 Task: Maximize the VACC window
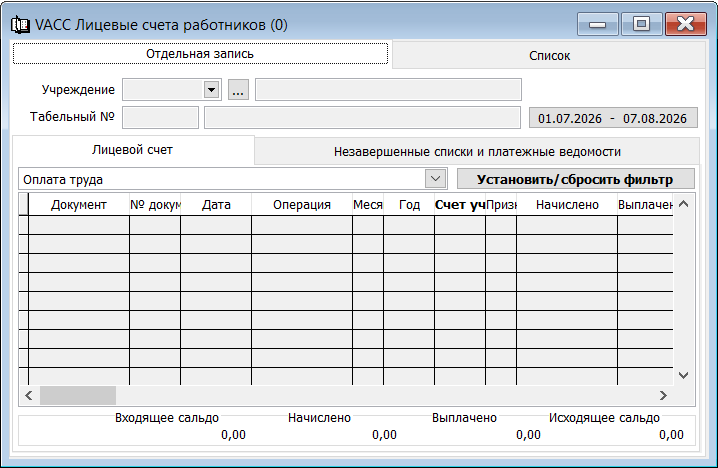pos(641,24)
